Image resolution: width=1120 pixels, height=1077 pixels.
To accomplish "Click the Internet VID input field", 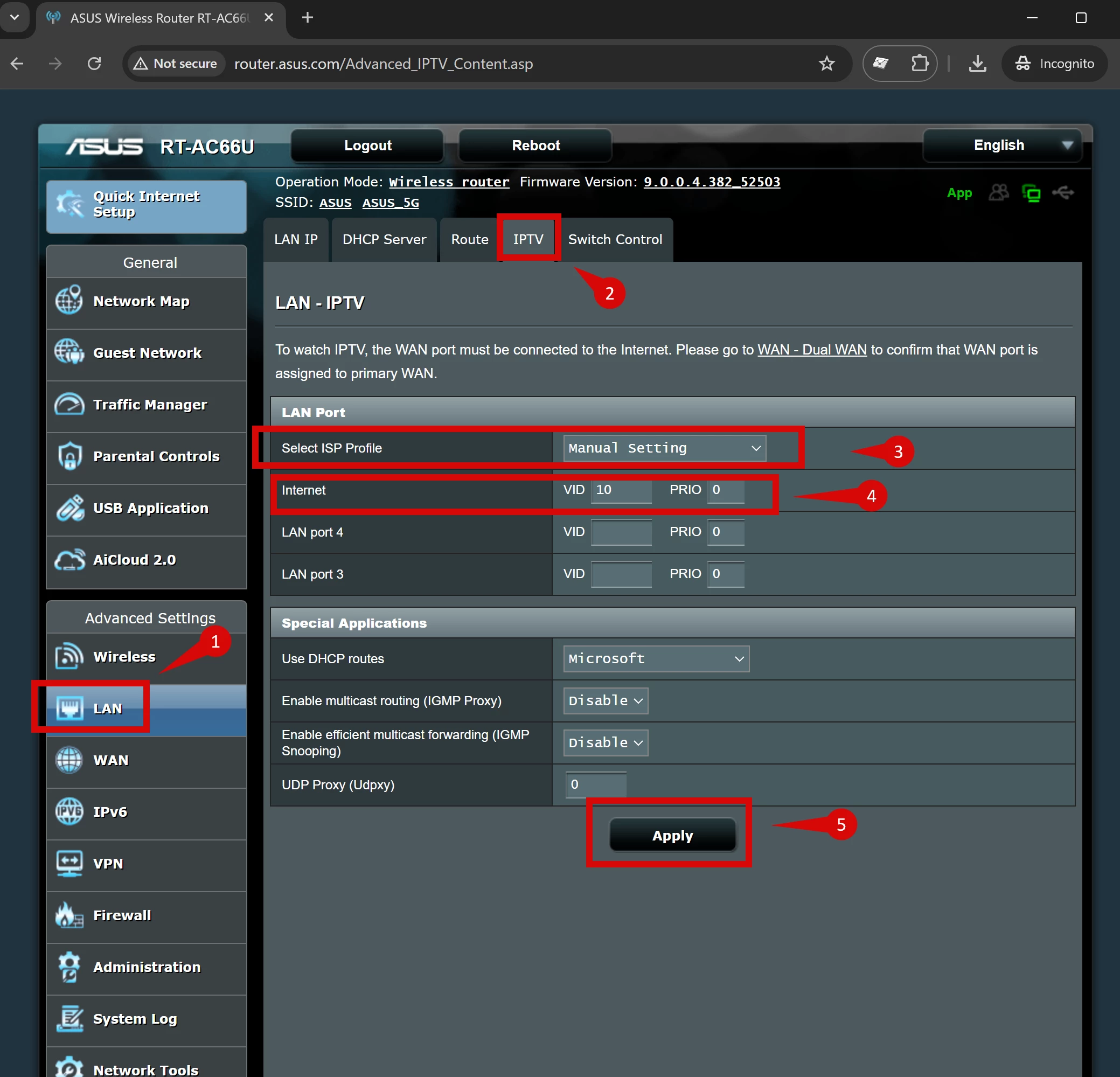I will point(621,490).
